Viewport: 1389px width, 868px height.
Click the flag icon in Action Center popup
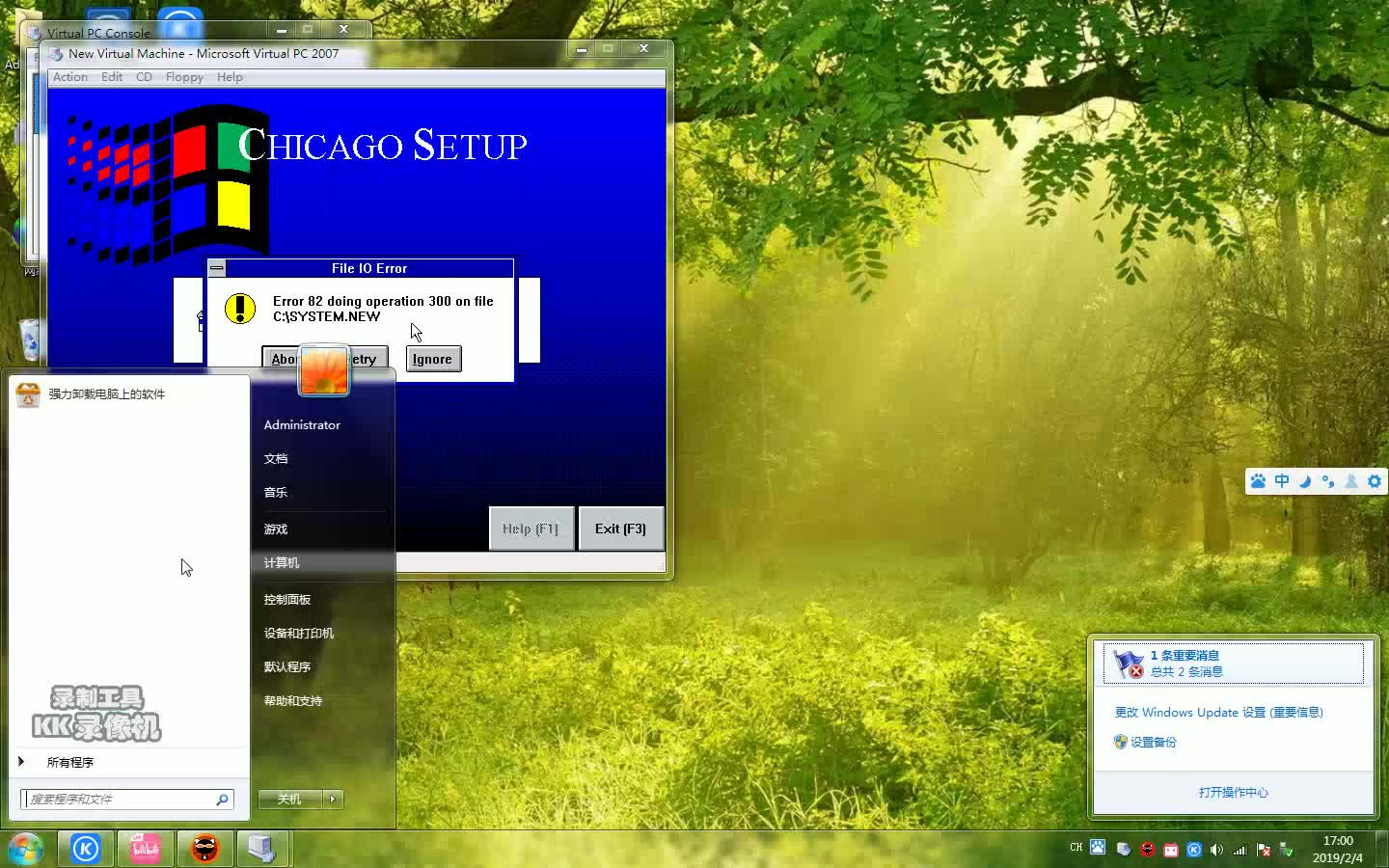tap(1127, 664)
